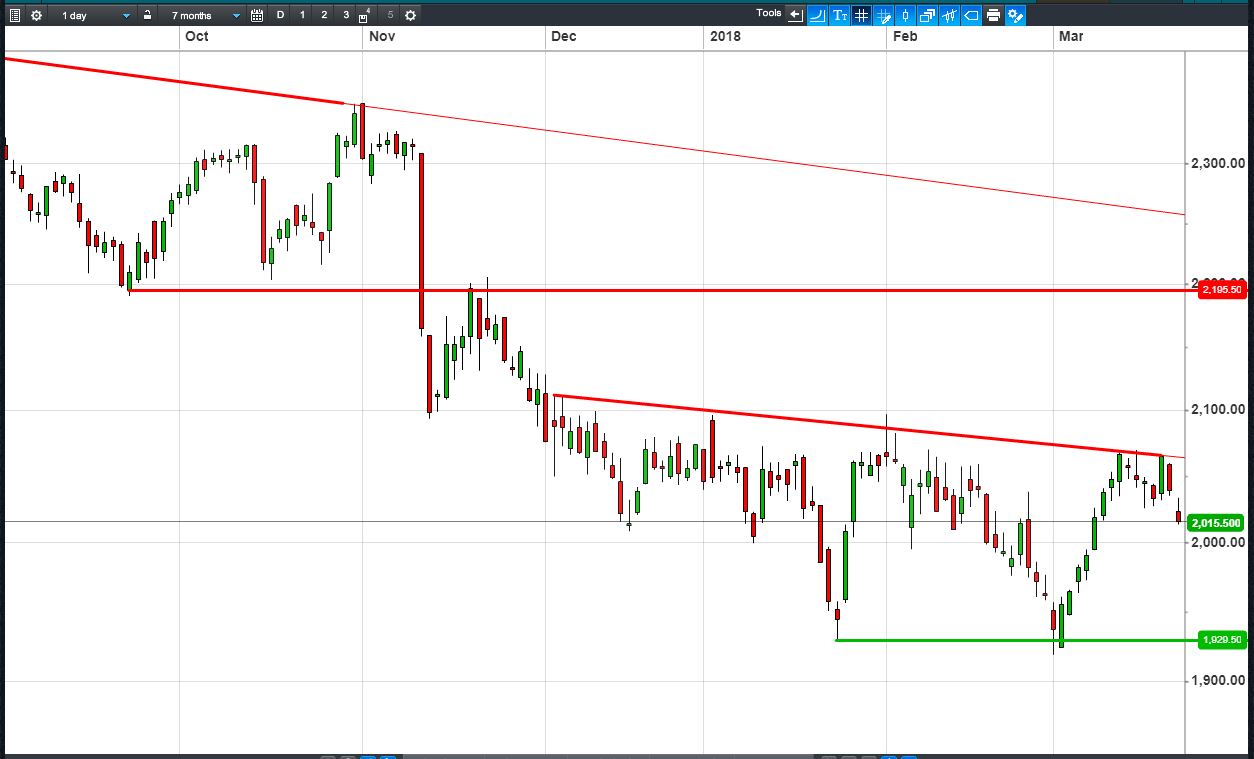1254x759 pixels.
Task: Open the overlay windows icon
Action: point(928,15)
